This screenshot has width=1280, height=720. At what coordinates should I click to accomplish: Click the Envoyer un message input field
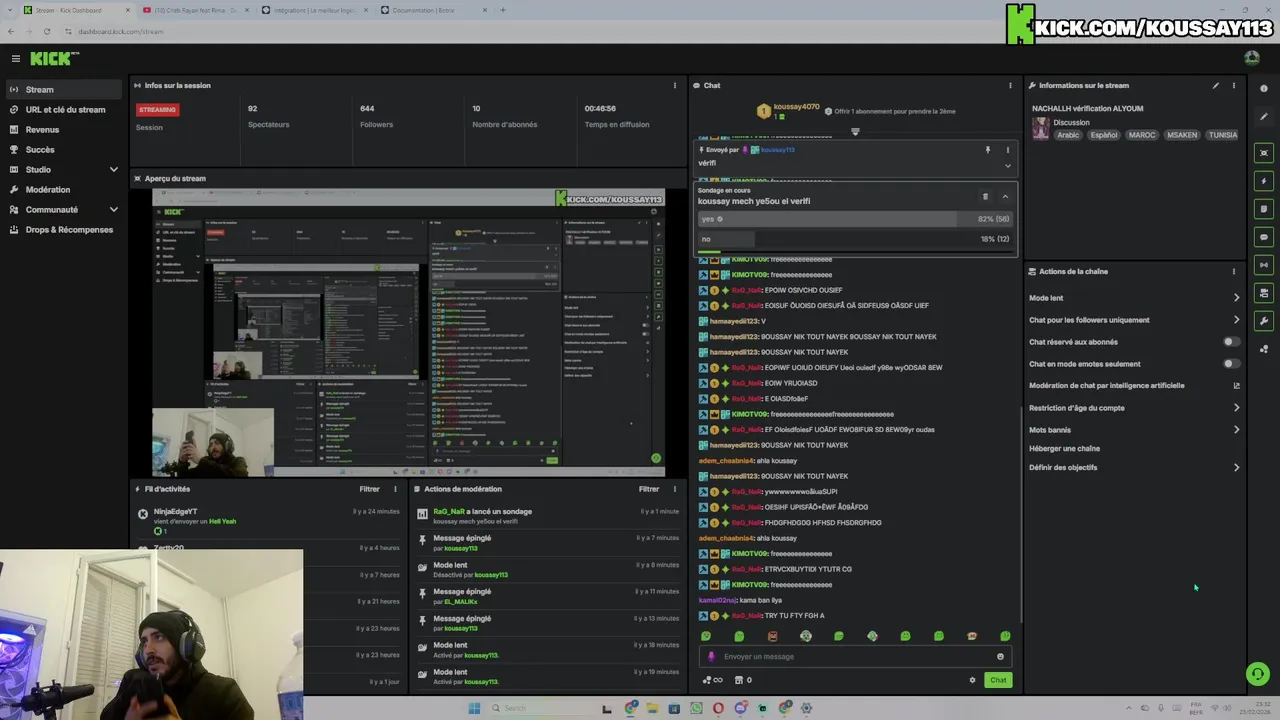pyautogui.click(x=855, y=657)
